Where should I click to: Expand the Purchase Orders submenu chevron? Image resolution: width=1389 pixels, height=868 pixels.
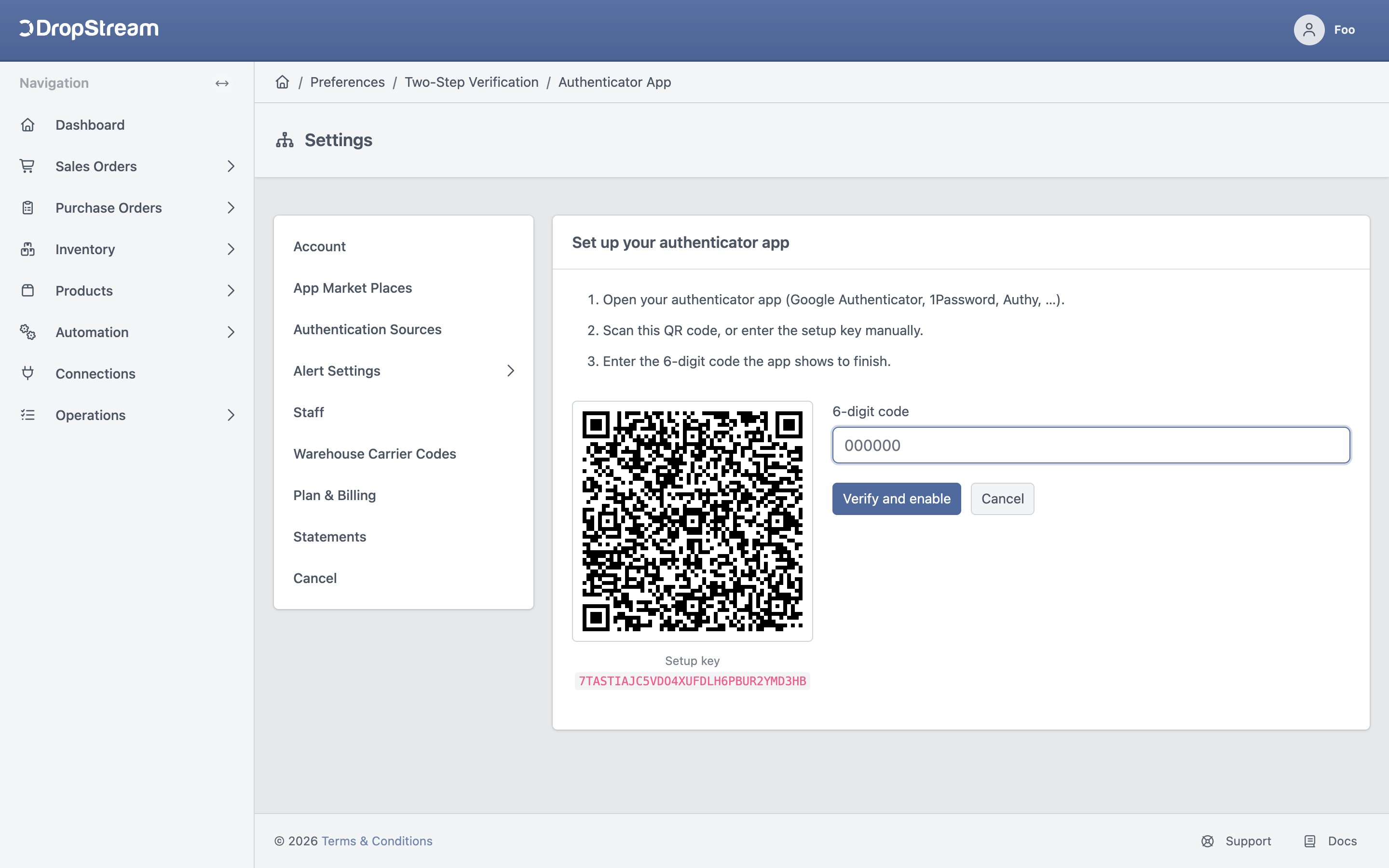[231, 207]
